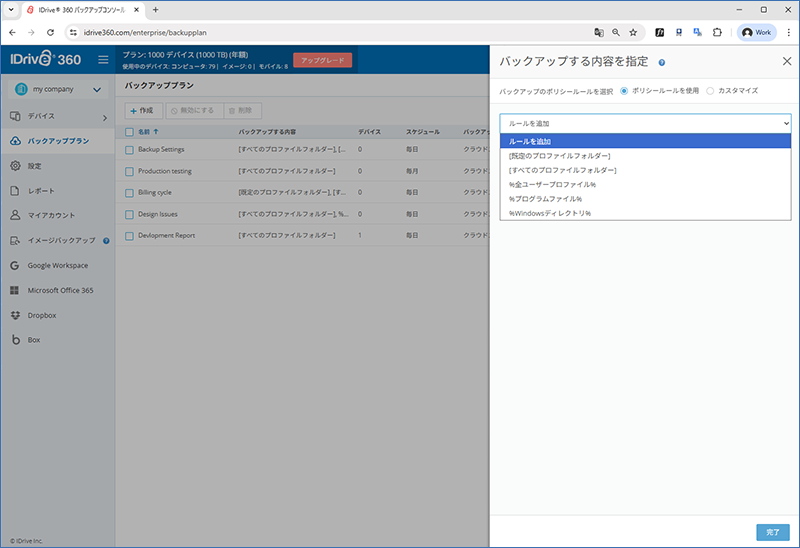Click the アップグレード button
Viewport: 800px width, 548px height.
[322, 60]
